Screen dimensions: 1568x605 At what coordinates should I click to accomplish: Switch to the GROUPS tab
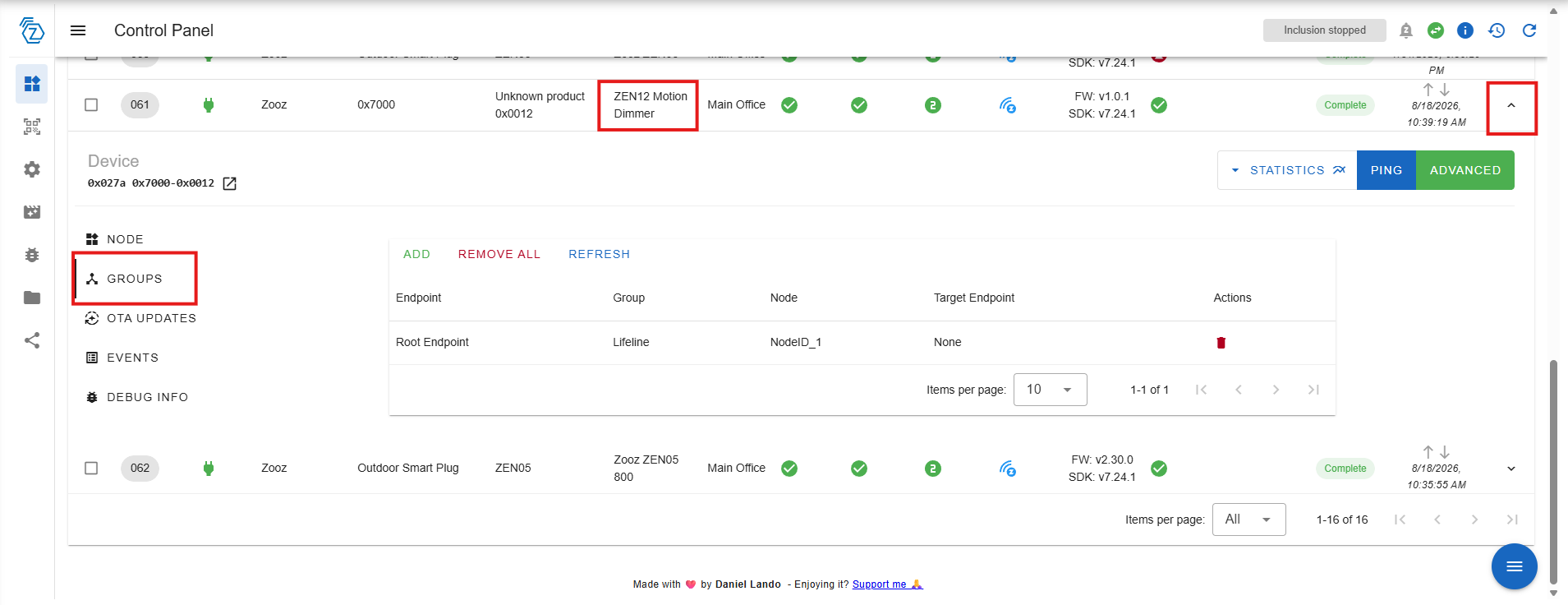click(125, 279)
